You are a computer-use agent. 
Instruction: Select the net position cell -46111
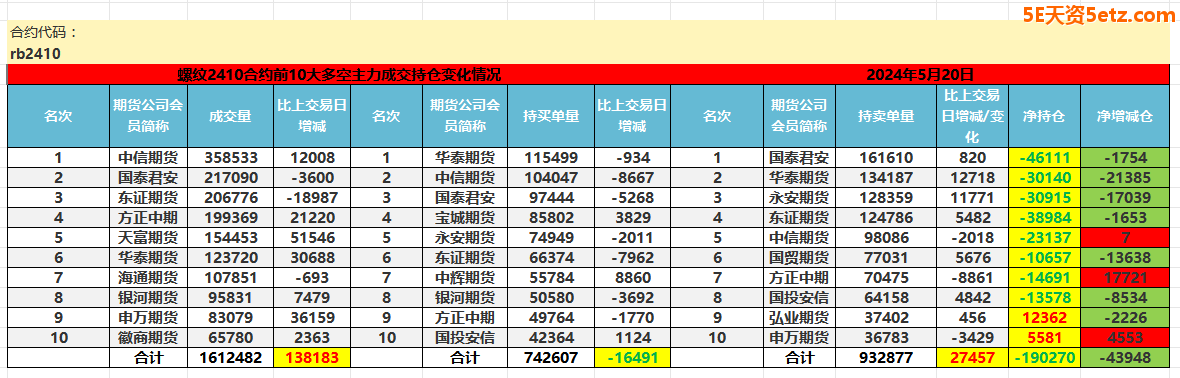[1044, 157]
